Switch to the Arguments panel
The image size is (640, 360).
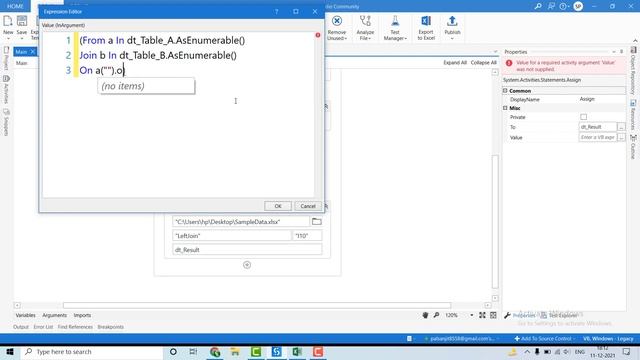pyautogui.click(x=54, y=315)
